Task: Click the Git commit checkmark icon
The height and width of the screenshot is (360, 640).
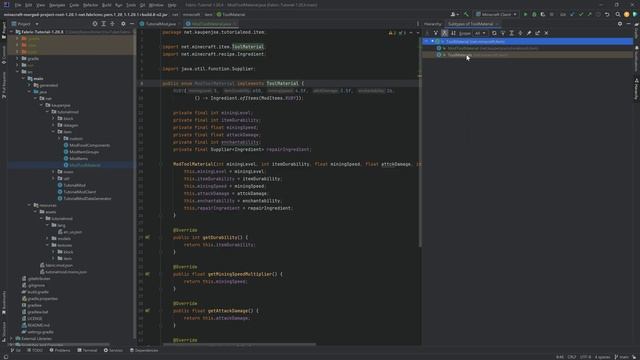Action: pyautogui.click(x=581, y=14)
